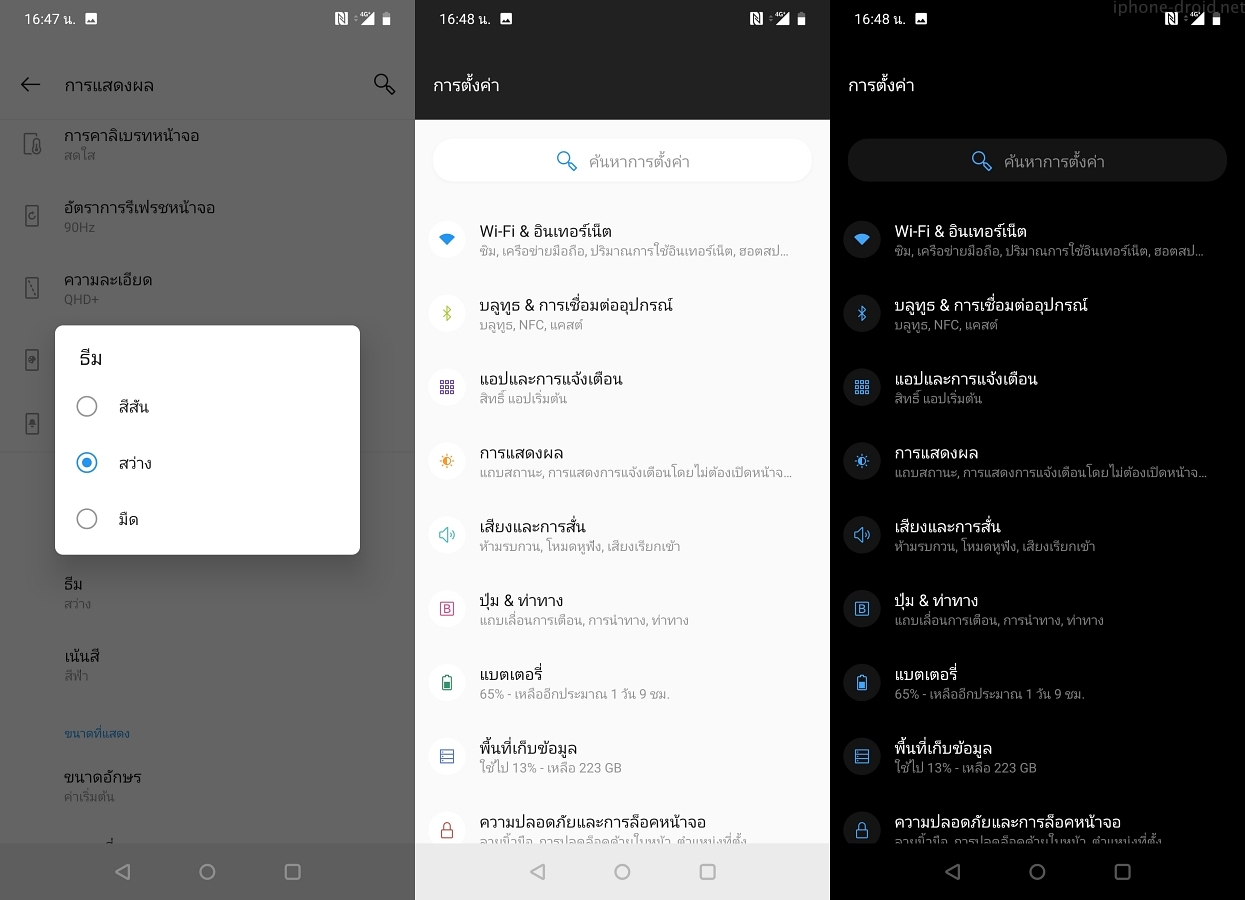The image size is (1245, 900).
Task: Select the สีสัน theme radio button
Action: (x=87, y=407)
